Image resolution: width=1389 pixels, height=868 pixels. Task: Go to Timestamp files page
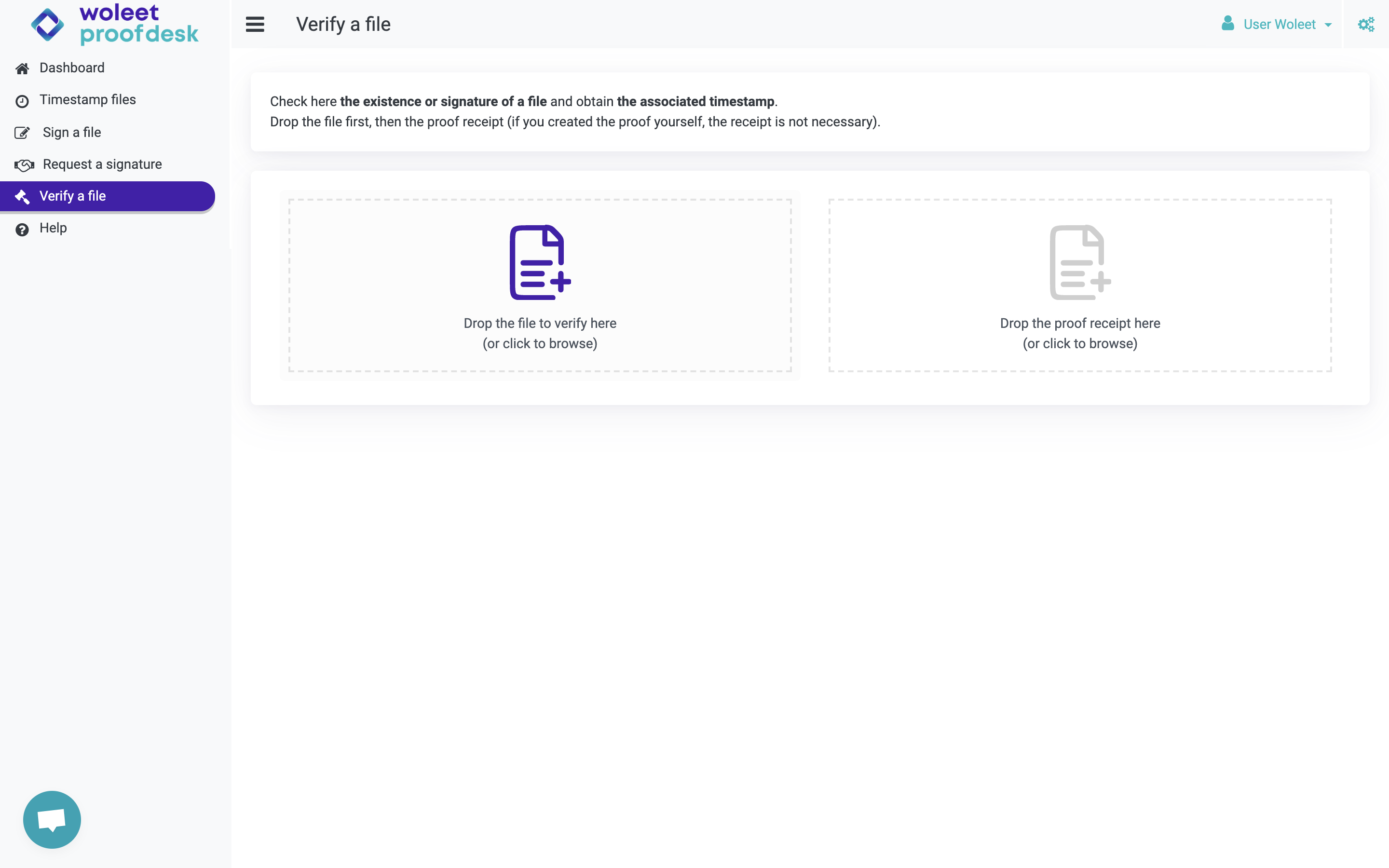point(87,100)
